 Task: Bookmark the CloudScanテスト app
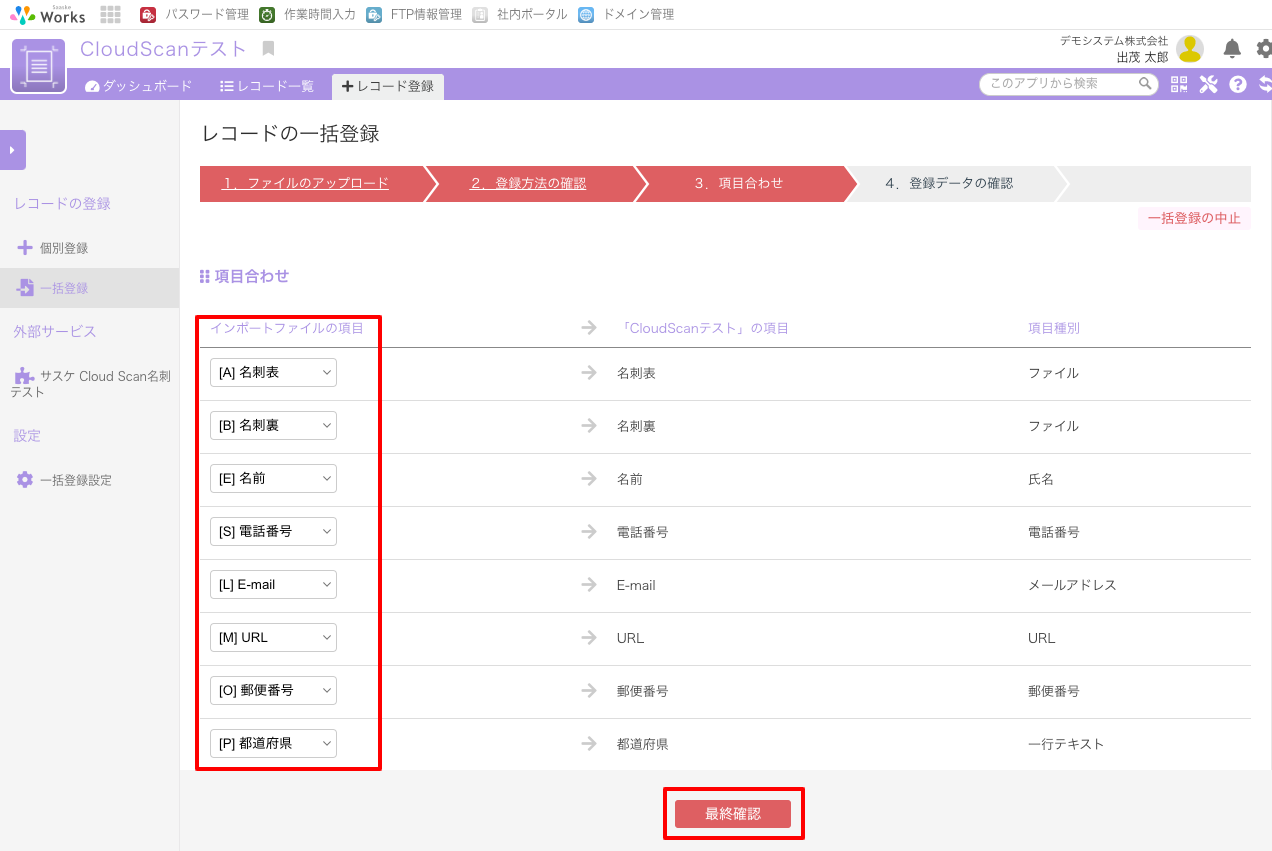pos(268,49)
